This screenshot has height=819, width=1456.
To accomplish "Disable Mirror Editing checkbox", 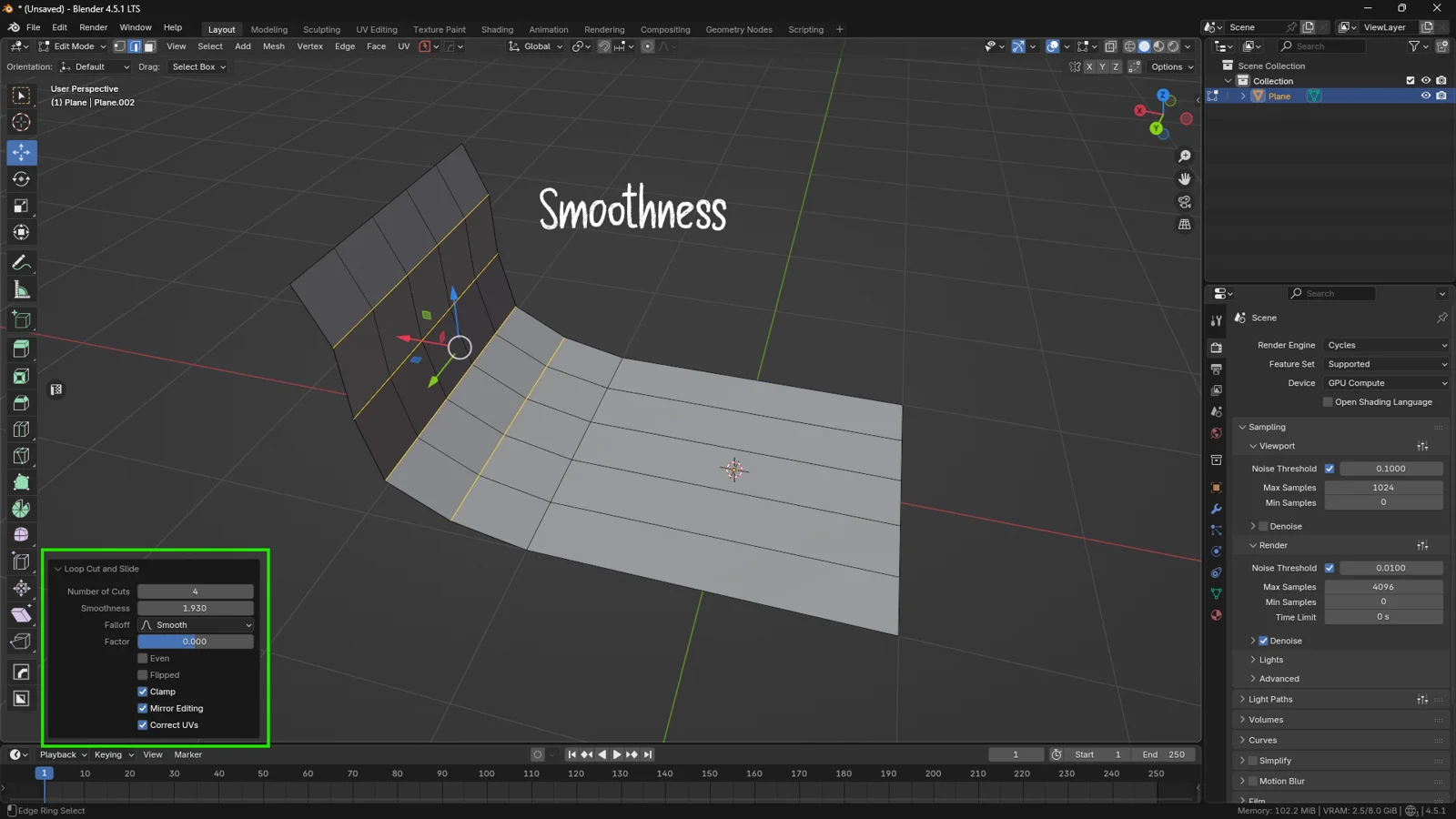I will 143,708.
